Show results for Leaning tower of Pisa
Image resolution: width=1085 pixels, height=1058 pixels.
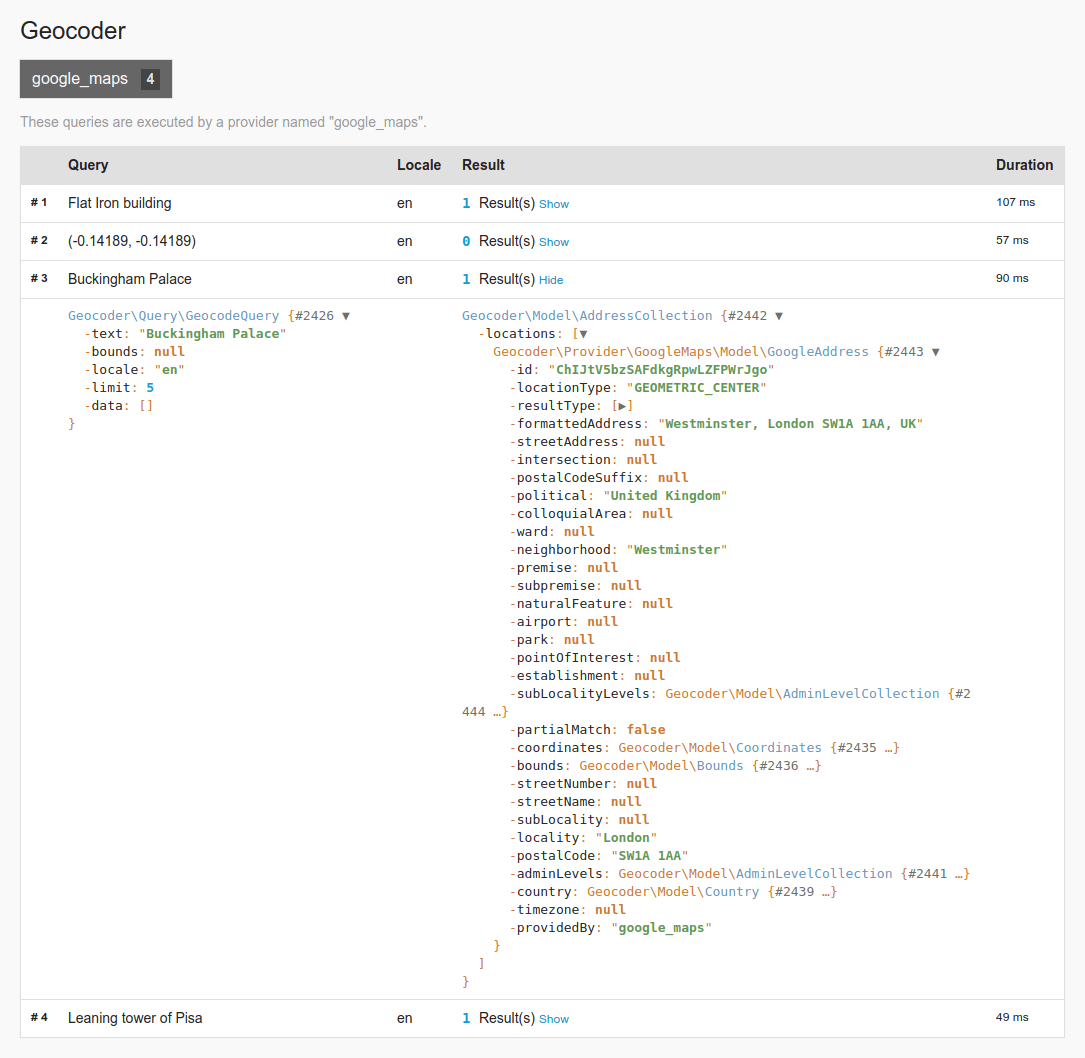click(554, 1019)
